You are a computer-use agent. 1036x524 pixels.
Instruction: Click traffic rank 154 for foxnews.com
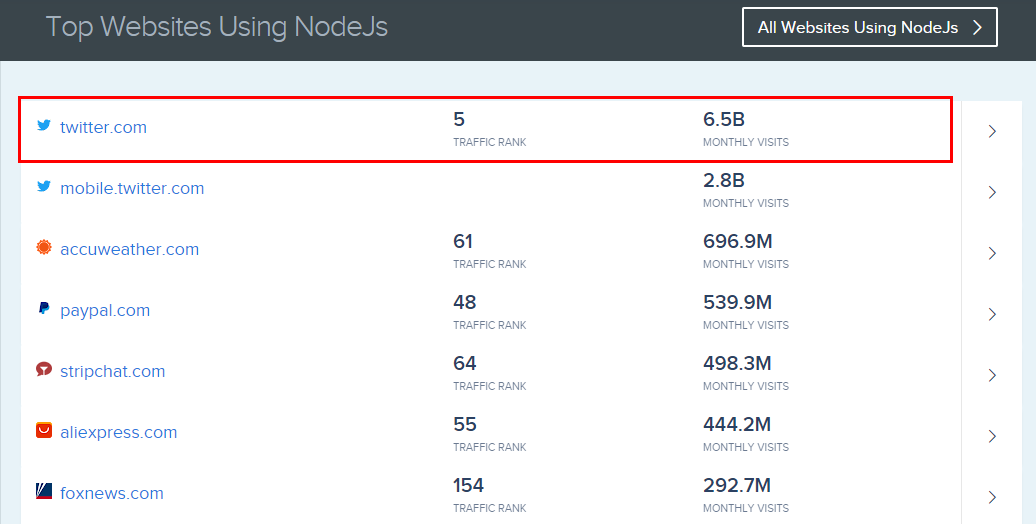(x=468, y=486)
